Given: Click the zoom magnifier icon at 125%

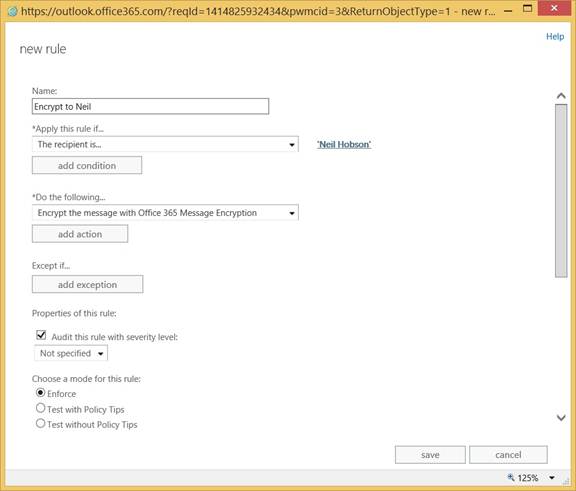Looking at the screenshot, I should click(x=511, y=477).
